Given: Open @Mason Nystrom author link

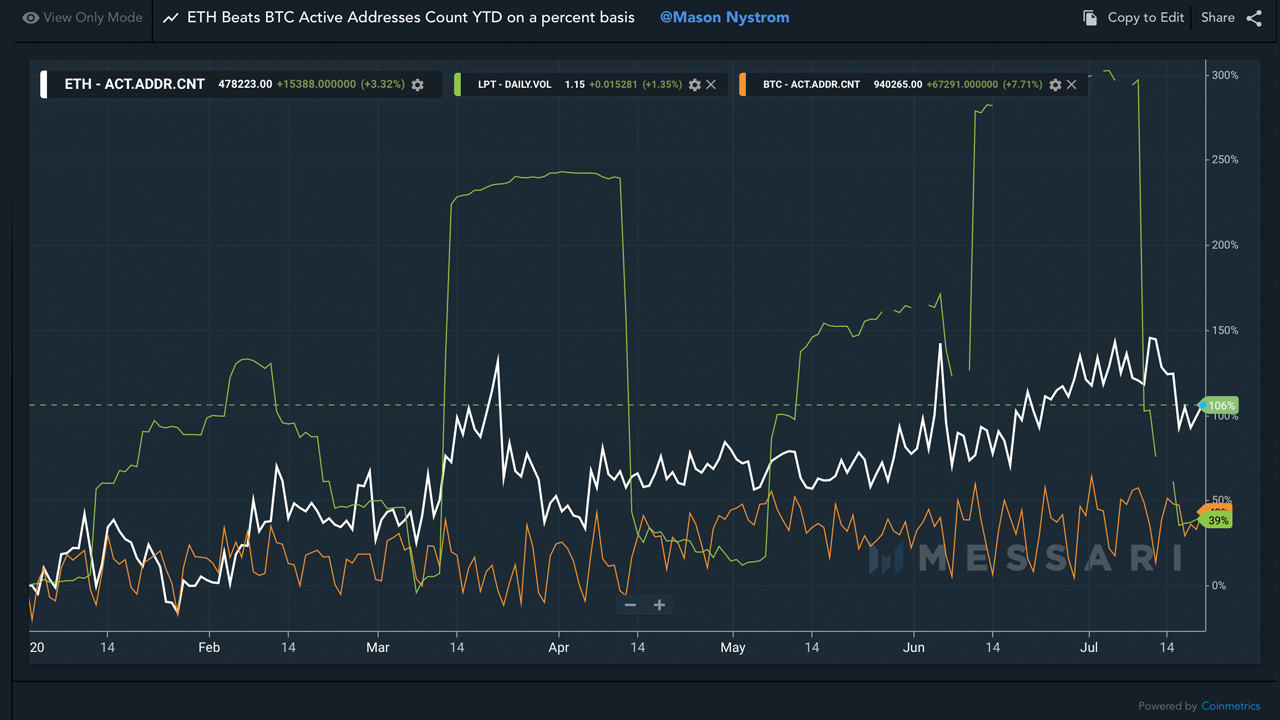Looking at the screenshot, I should coord(724,18).
